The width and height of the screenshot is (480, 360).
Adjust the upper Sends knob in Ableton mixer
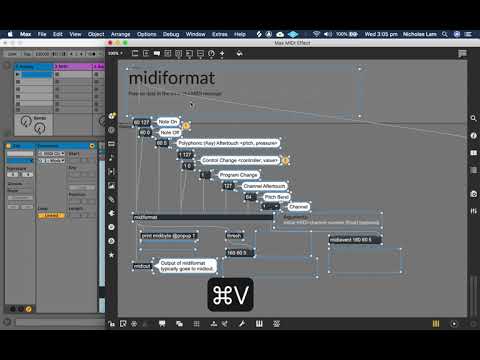pyautogui.click(x=25, y=121)
